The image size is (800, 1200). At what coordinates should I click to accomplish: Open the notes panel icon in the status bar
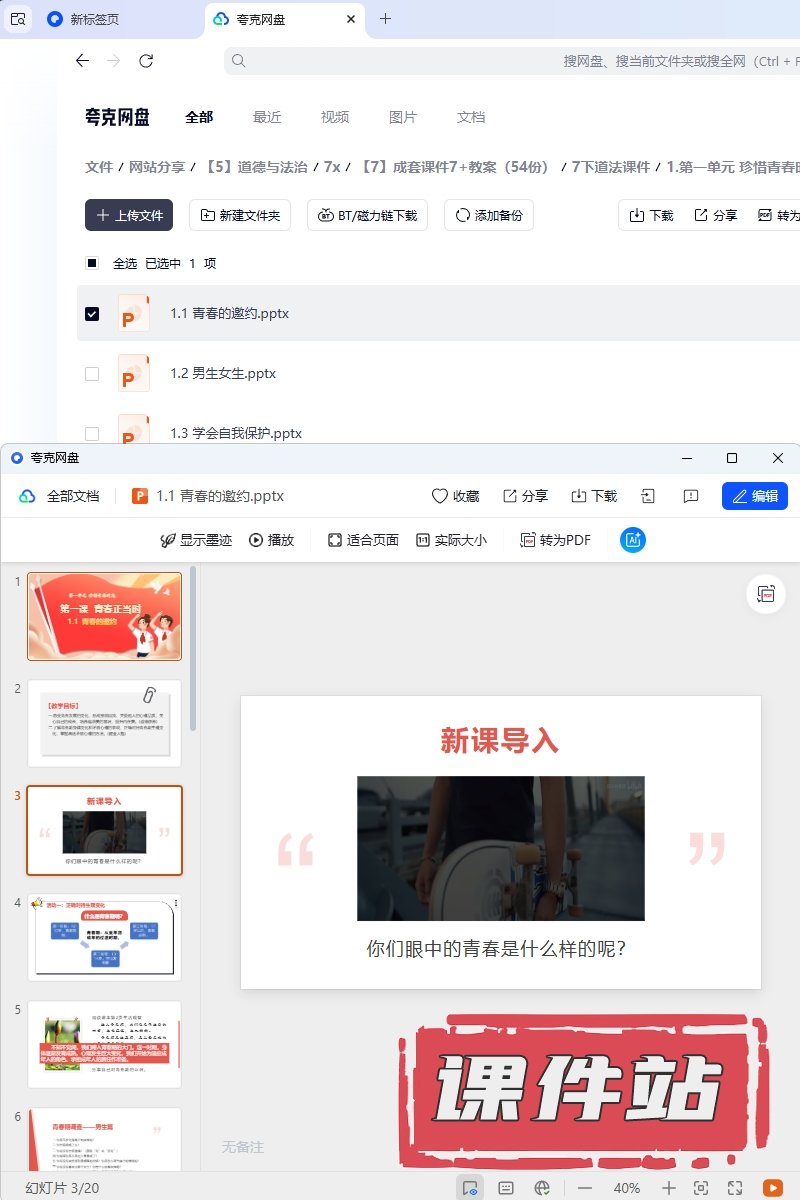pyautogui.click(x=506, y=1187)
